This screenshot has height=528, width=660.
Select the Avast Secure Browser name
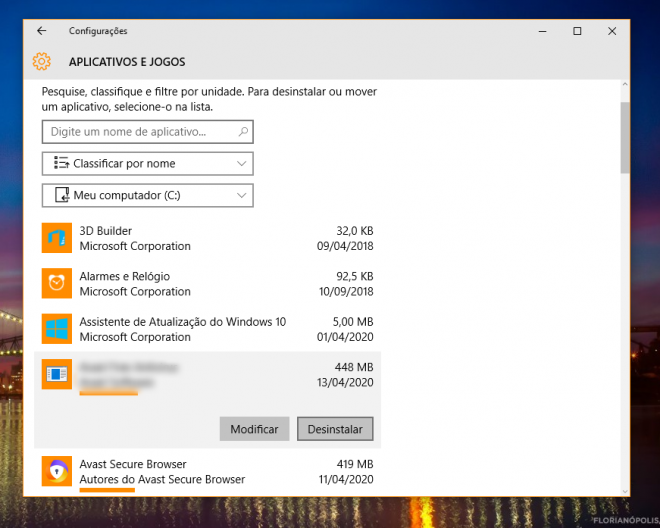[x=133, y=464]
